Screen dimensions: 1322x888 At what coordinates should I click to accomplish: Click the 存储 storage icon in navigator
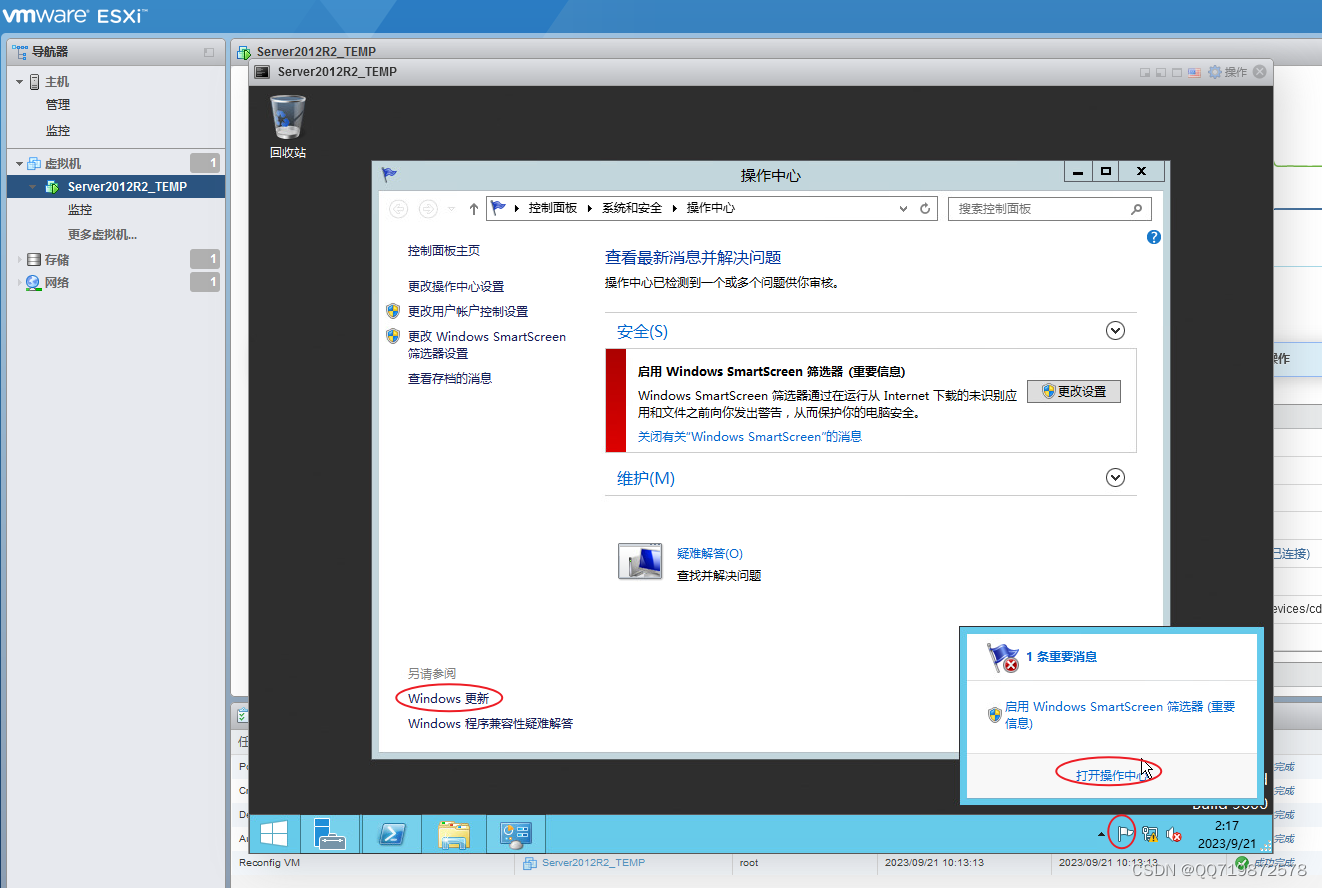point(34,259)
